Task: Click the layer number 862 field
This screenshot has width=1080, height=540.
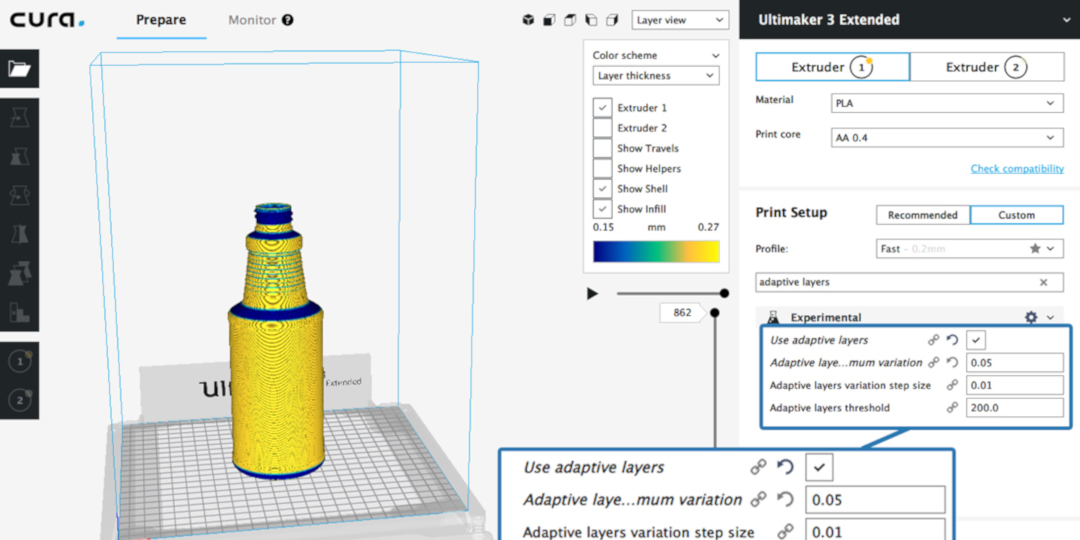Action: click(683, 313)
